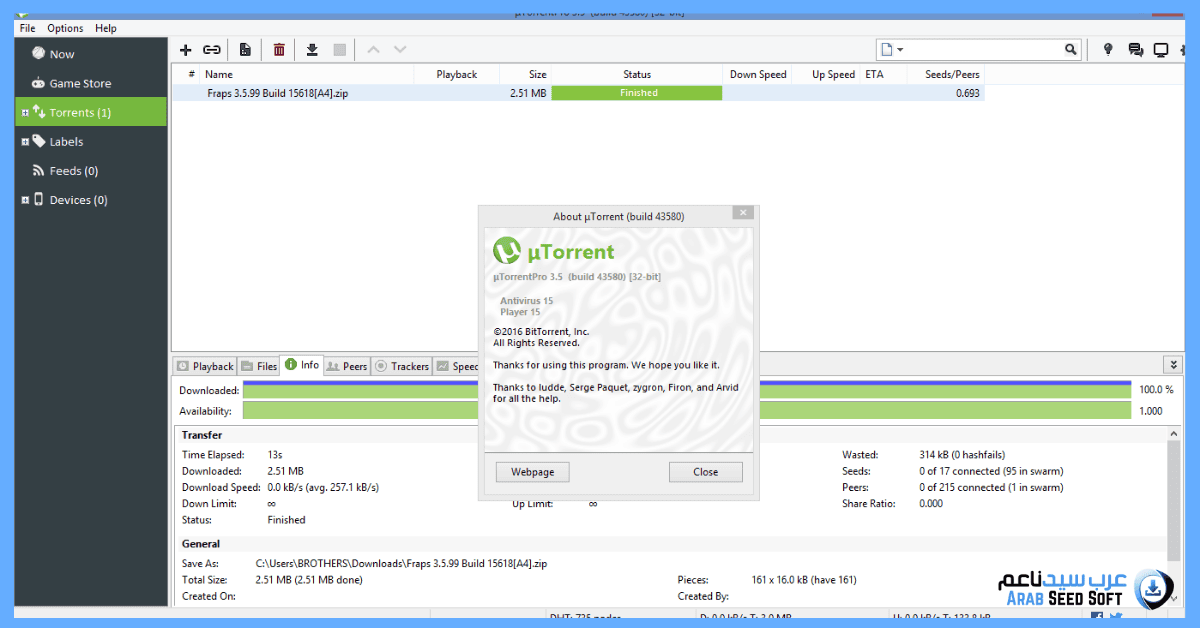Select the Fraps zip torrent row

[x=300, y=92]
